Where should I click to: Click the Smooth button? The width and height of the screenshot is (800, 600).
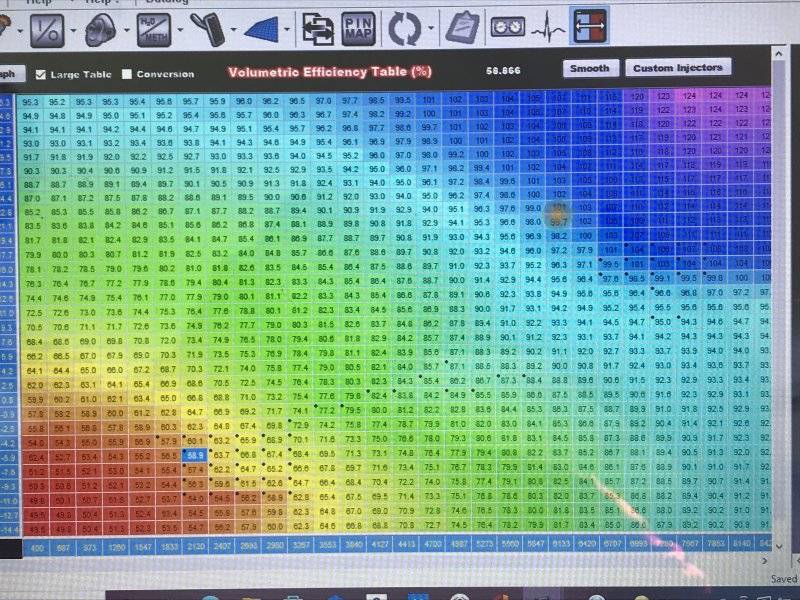pos(590,68)
